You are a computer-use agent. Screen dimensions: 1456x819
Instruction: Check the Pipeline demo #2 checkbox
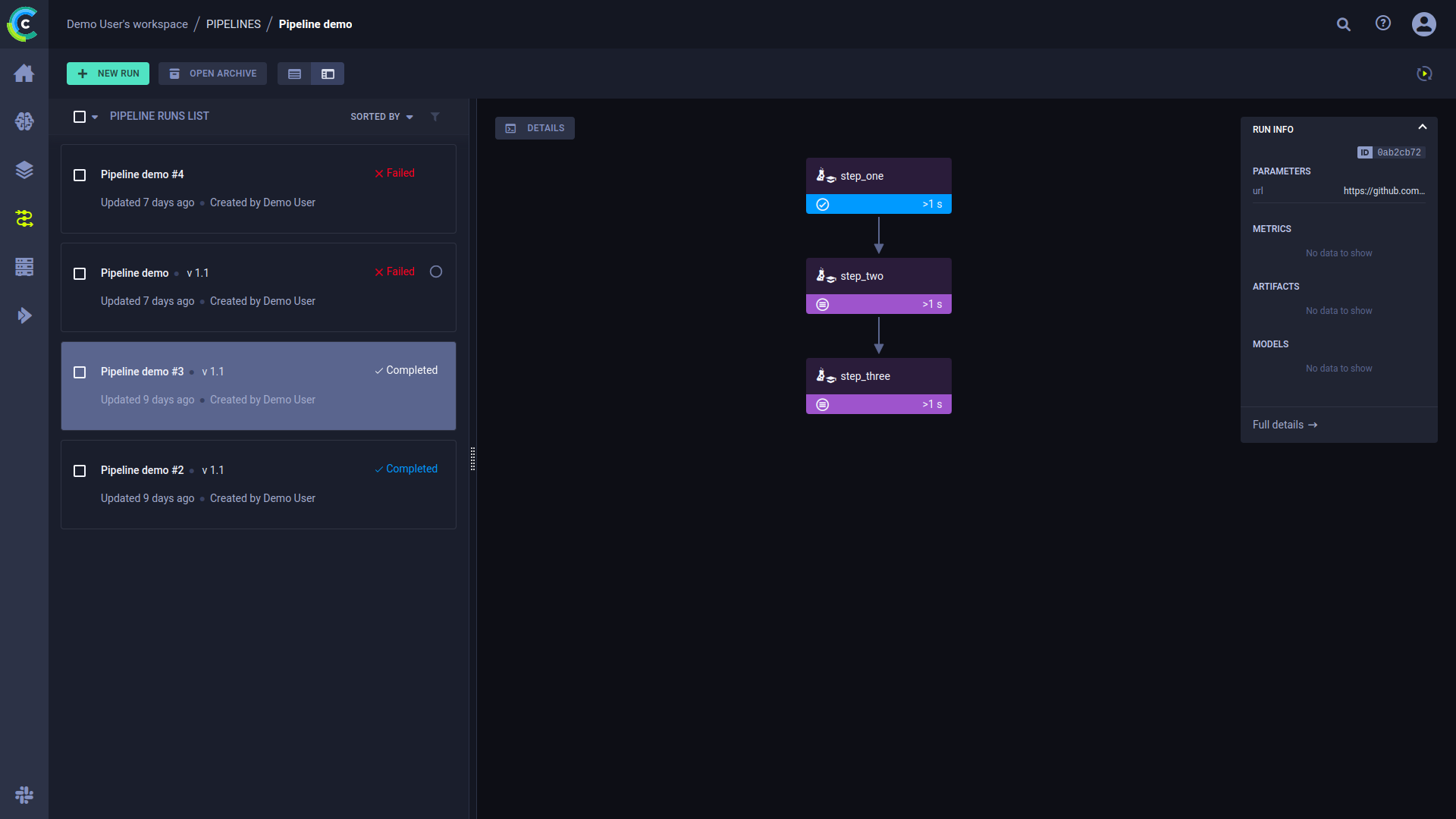pyautogui.click(x=80, y=471)
